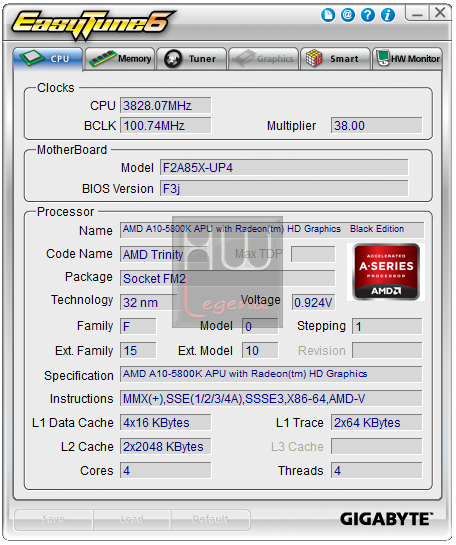The image size is (456, 545).
Task: Open the info icon
Action: pos(388,15)
